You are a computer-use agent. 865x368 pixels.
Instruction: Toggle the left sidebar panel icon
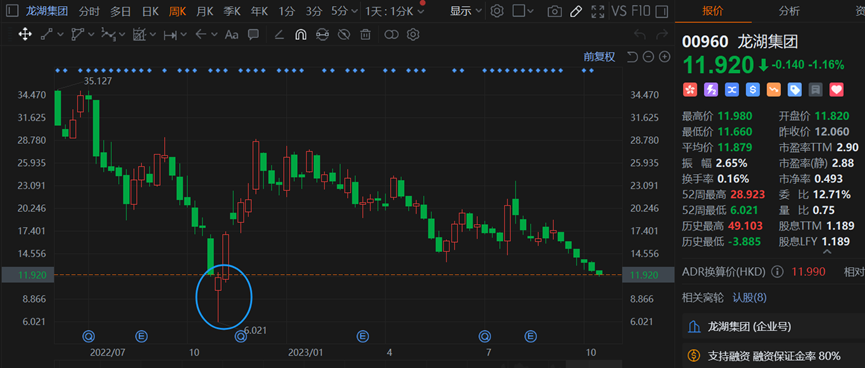(13, 10)
